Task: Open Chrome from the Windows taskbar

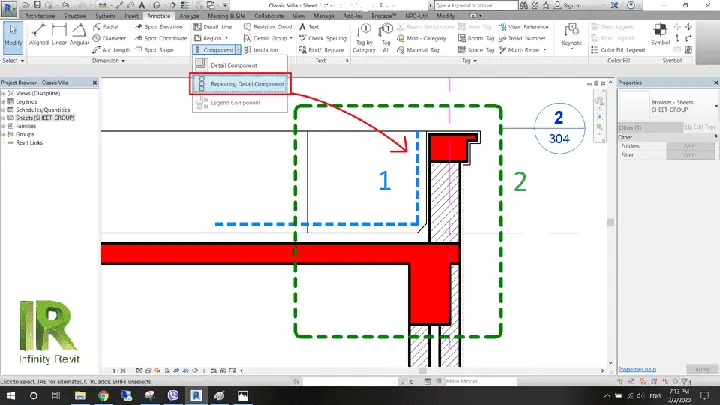Action: (103, 395)
